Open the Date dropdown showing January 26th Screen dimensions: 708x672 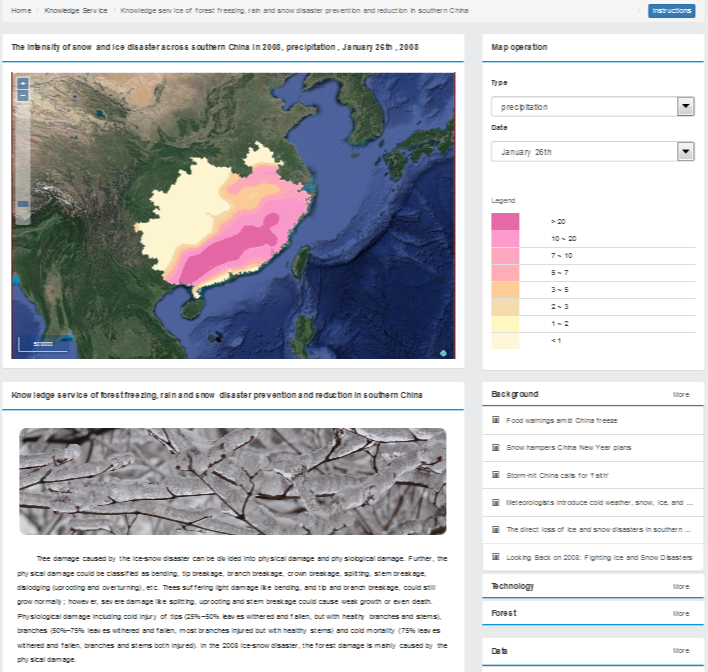[592, 152]
